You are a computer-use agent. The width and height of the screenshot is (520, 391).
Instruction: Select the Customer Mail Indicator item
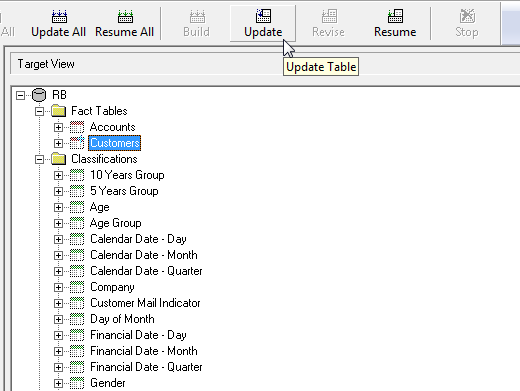[x=145, y=303]
